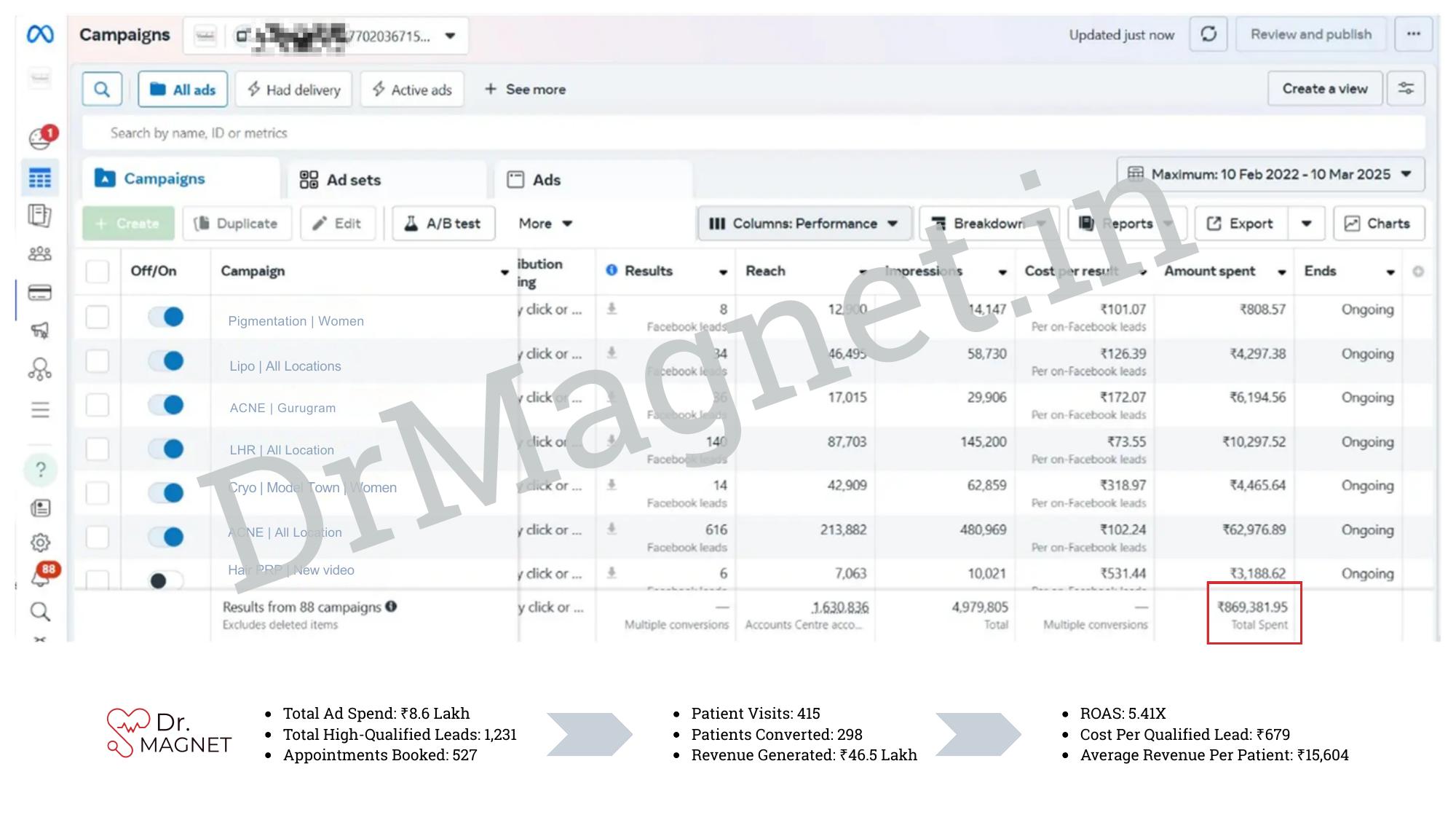Open Settings gear icon in sidebar
Screen dimensions: 1456x820
(x=40, y=543)
